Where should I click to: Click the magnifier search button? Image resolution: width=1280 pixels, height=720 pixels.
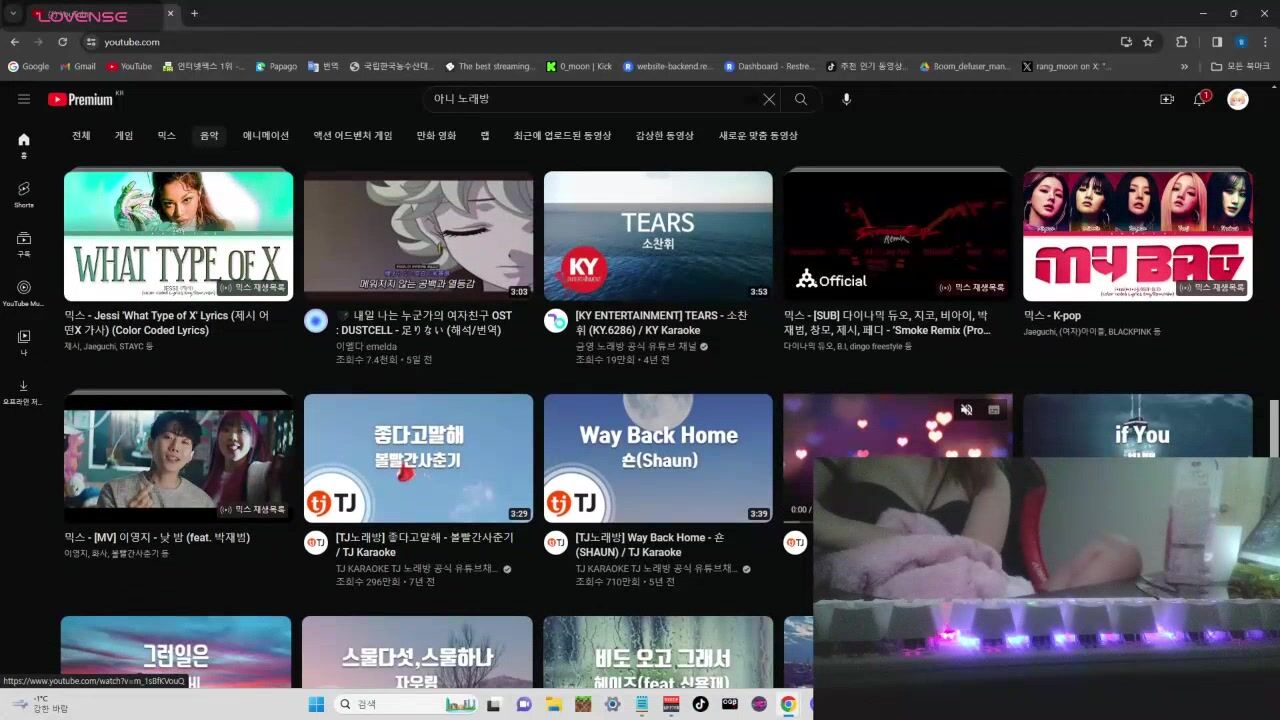(x=800, y=99)
